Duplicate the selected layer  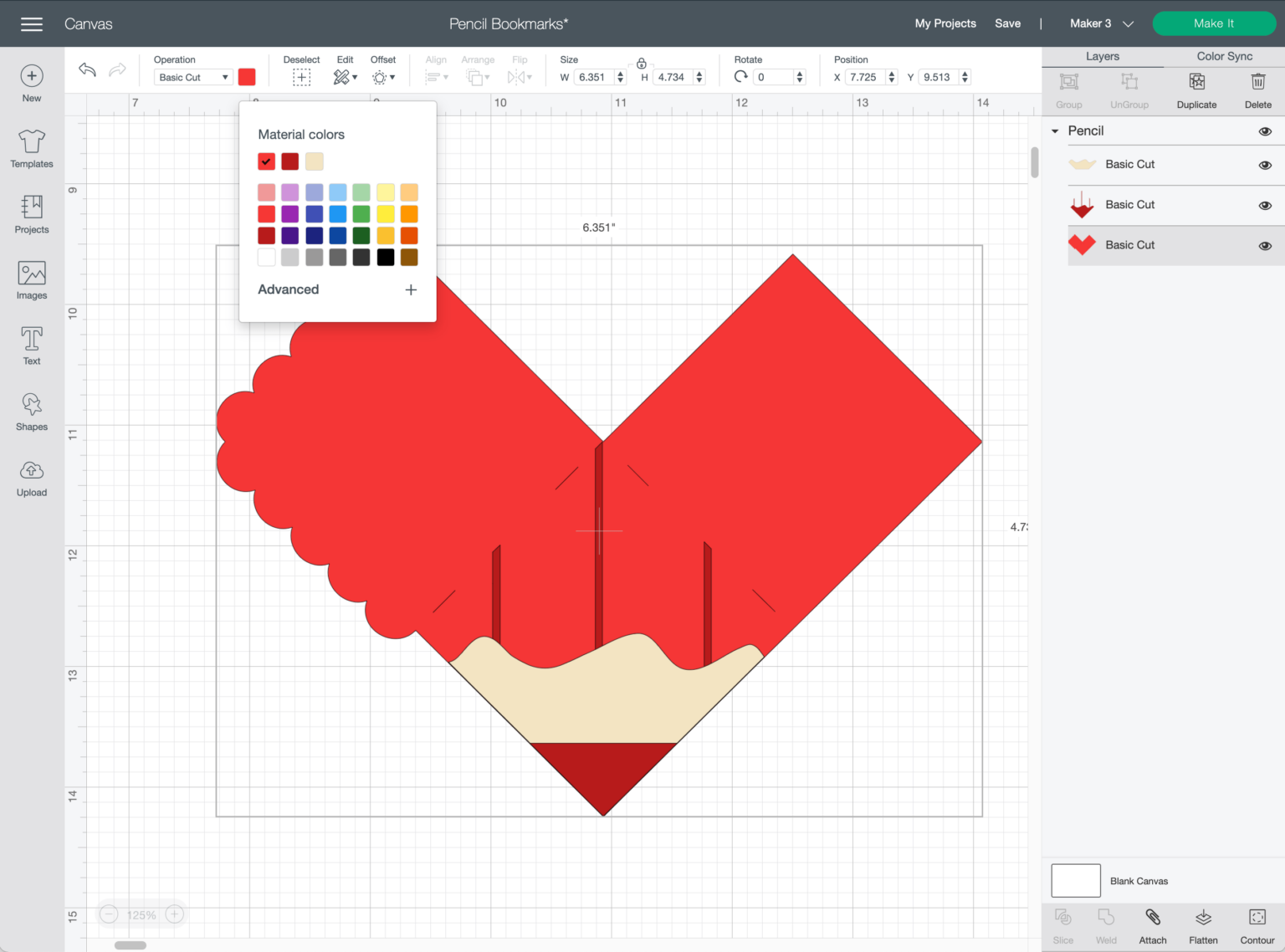point(1196,90)
